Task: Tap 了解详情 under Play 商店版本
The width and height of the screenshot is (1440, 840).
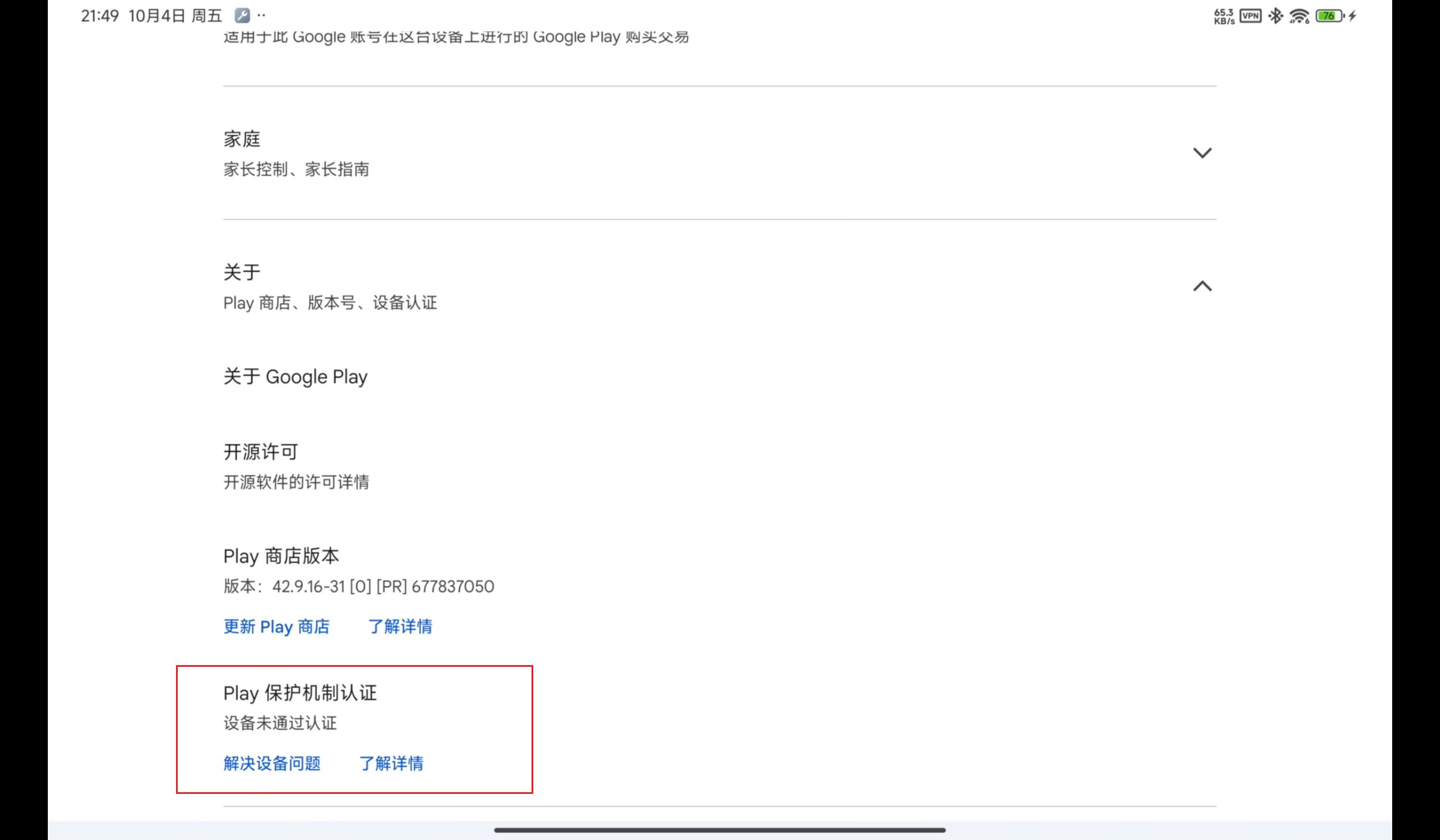Action: (x=400, y=626)
